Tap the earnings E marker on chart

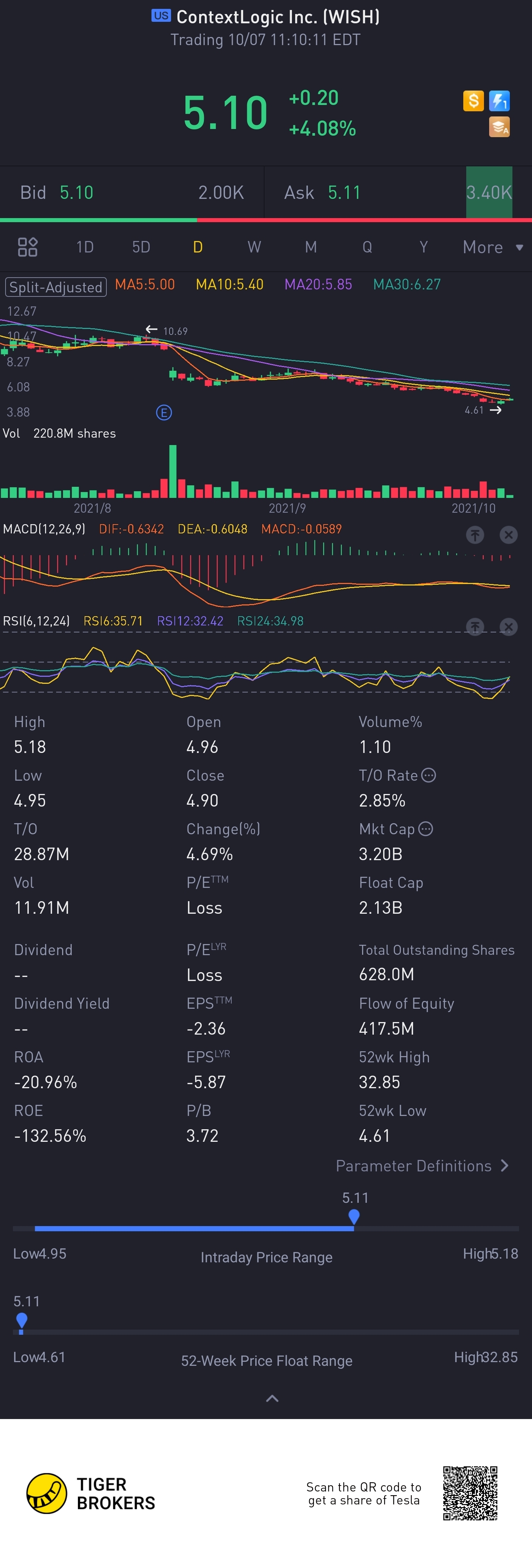pos(164,413)
